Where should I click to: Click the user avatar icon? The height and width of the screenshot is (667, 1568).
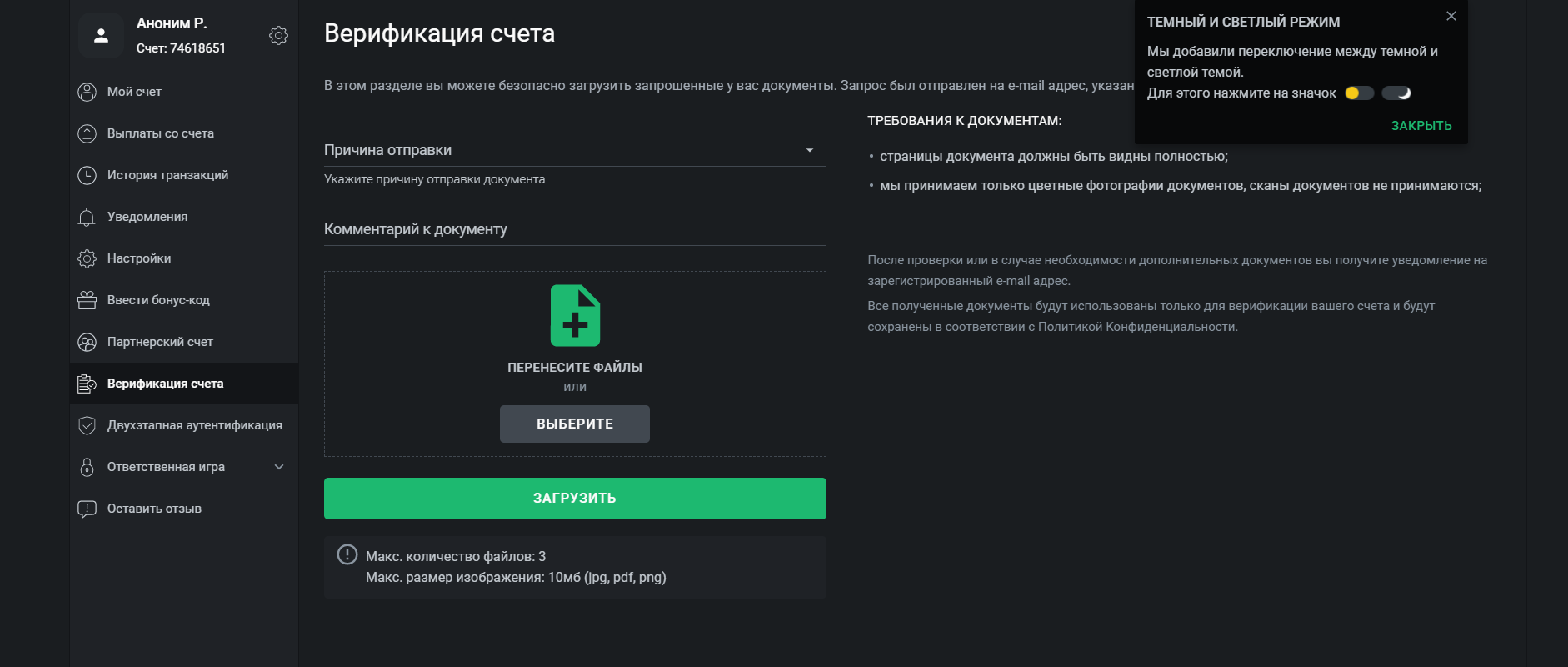pyautogui.click(x=101, y=35)
